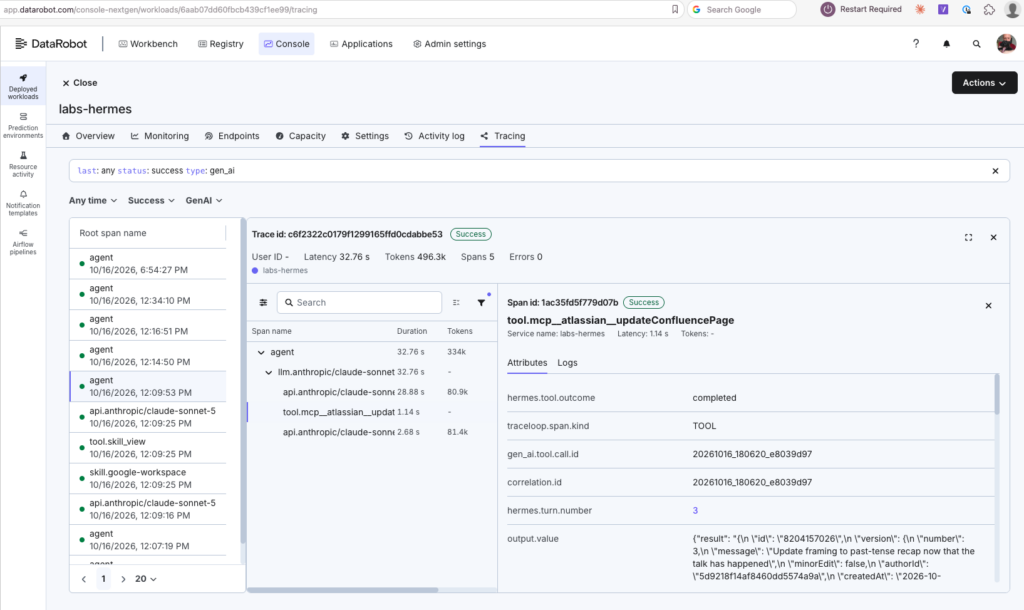Click Close to exit workload
The height and width of the screenshot is (610, 1024).
80,83
